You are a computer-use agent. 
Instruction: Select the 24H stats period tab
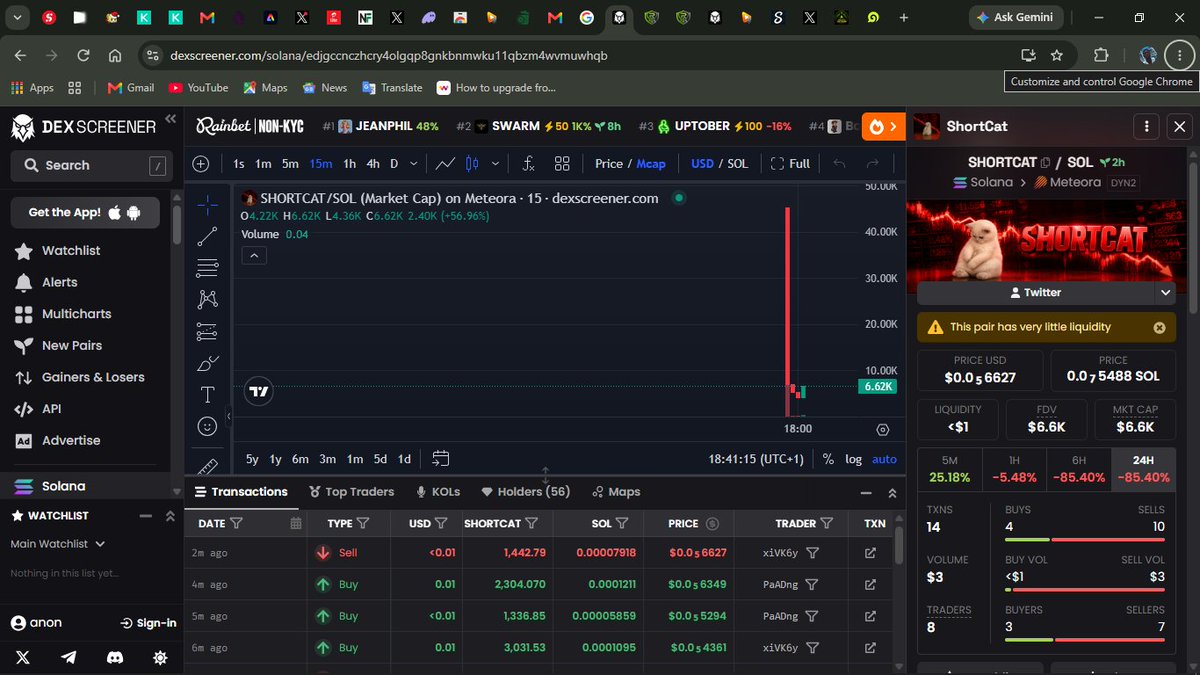point(1143,469)
